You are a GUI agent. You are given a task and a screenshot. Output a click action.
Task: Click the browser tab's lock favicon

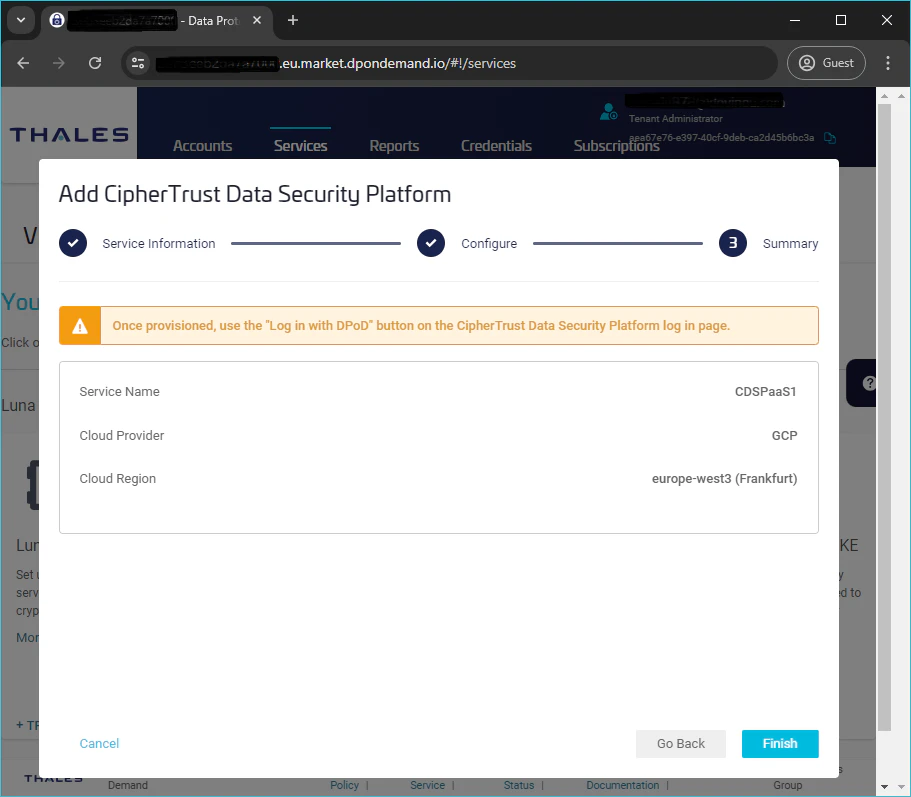click(56, 20)
